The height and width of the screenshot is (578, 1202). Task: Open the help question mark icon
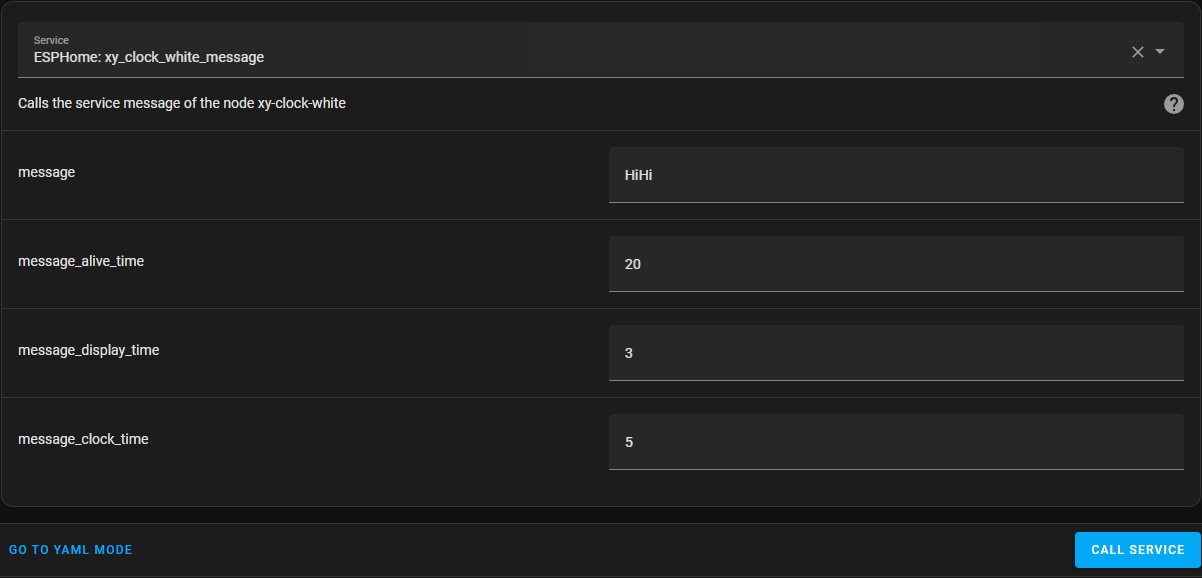click(1174, 104)
